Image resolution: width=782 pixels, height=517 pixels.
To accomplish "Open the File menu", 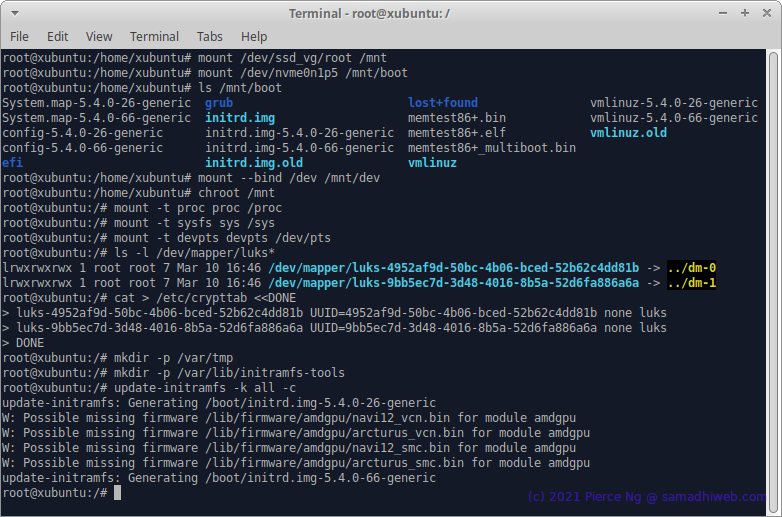I will pos(19,36).
